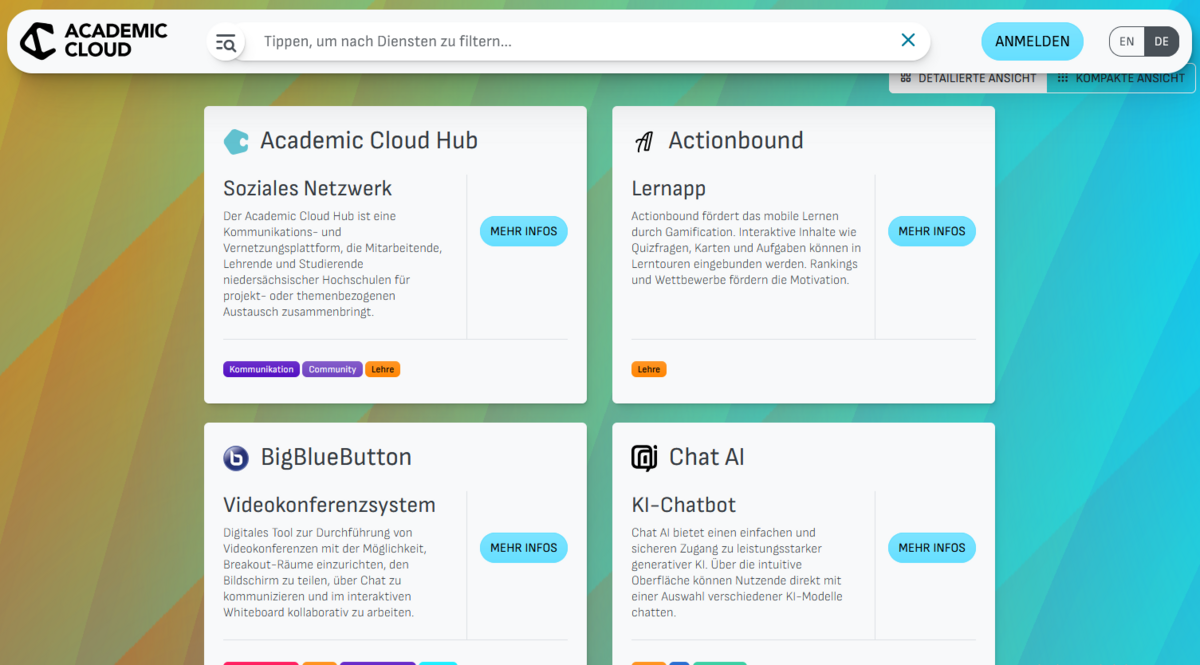Viewport: 1200px width, 665px height.
Task: Select Detaillierte Ansicht view tab
Action: (968, 78)
